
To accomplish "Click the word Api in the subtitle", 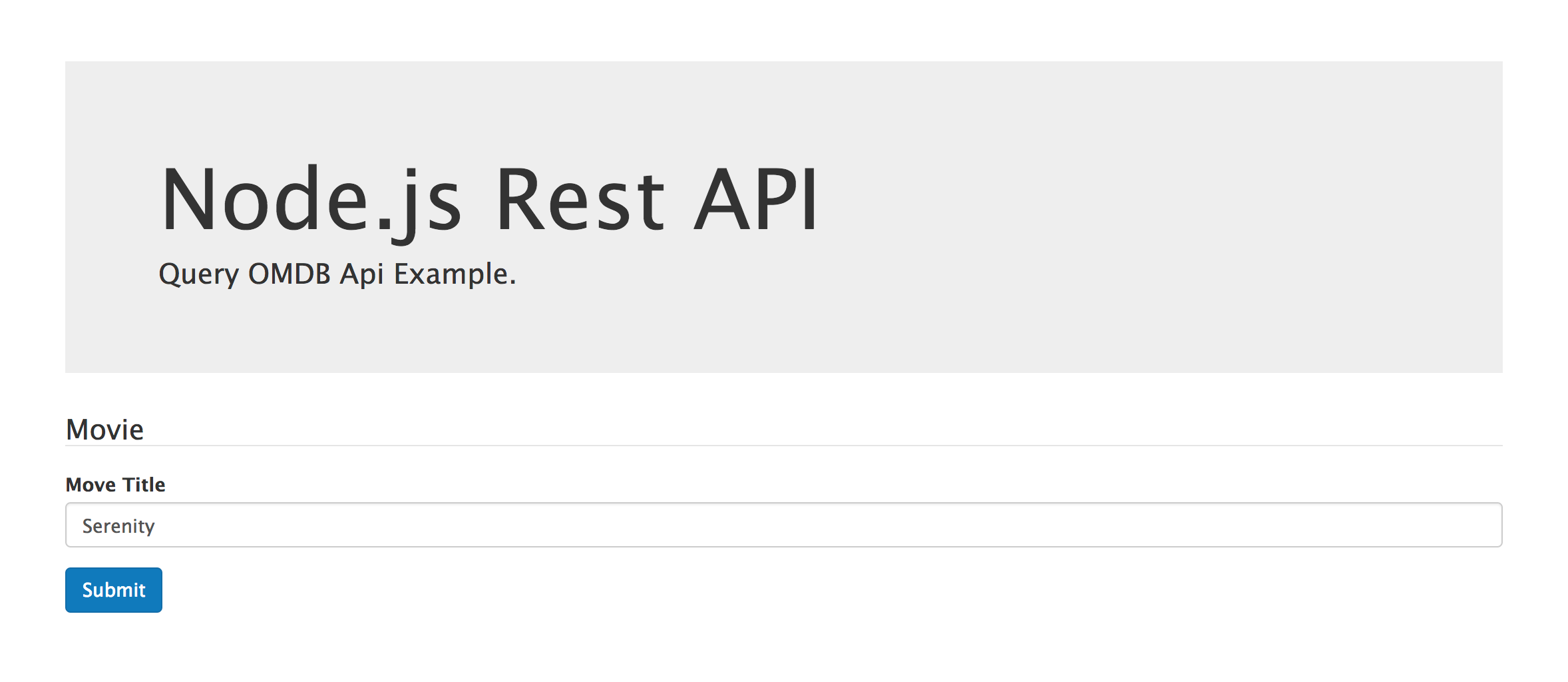I will coord(362,274).
